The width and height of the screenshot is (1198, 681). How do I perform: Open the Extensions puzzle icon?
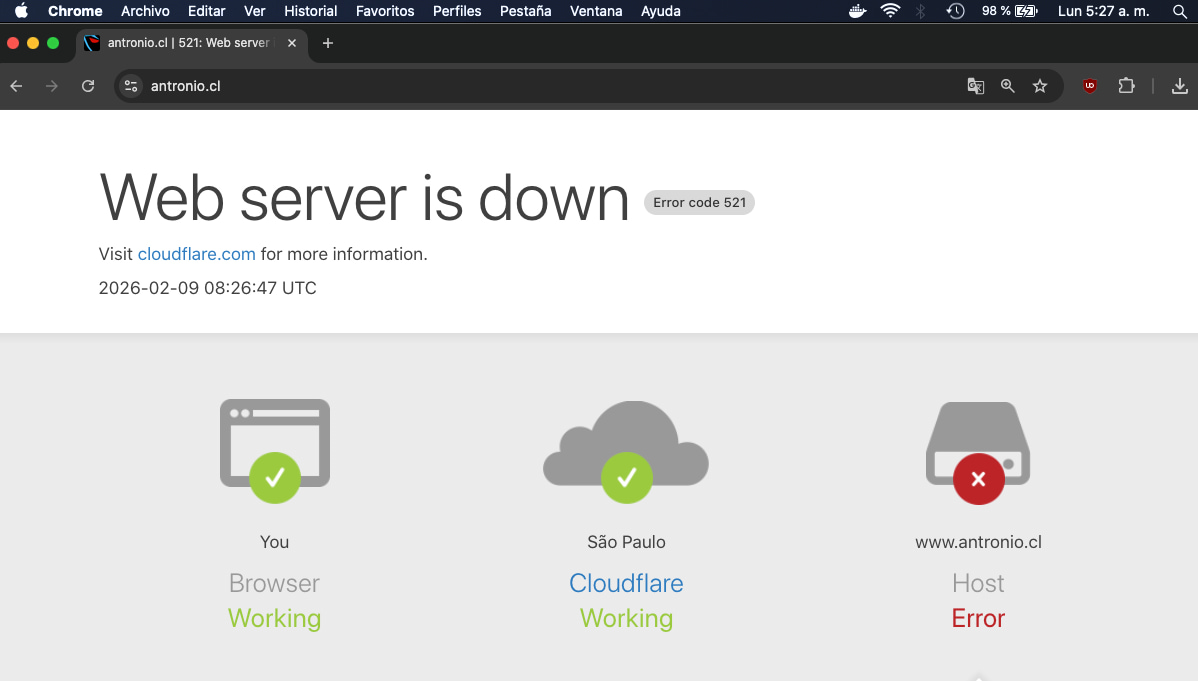[x=1126, y=86]
